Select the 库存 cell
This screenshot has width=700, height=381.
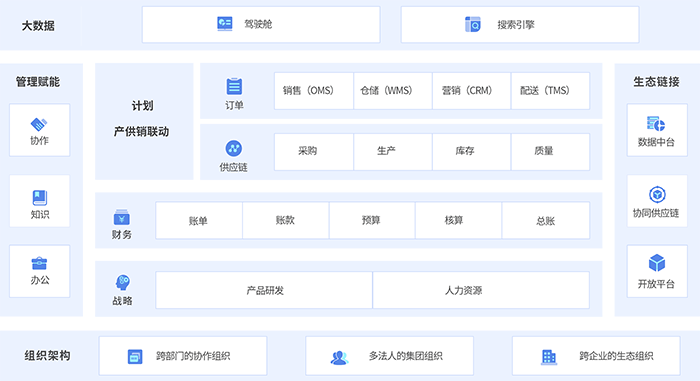coord(471,151)
